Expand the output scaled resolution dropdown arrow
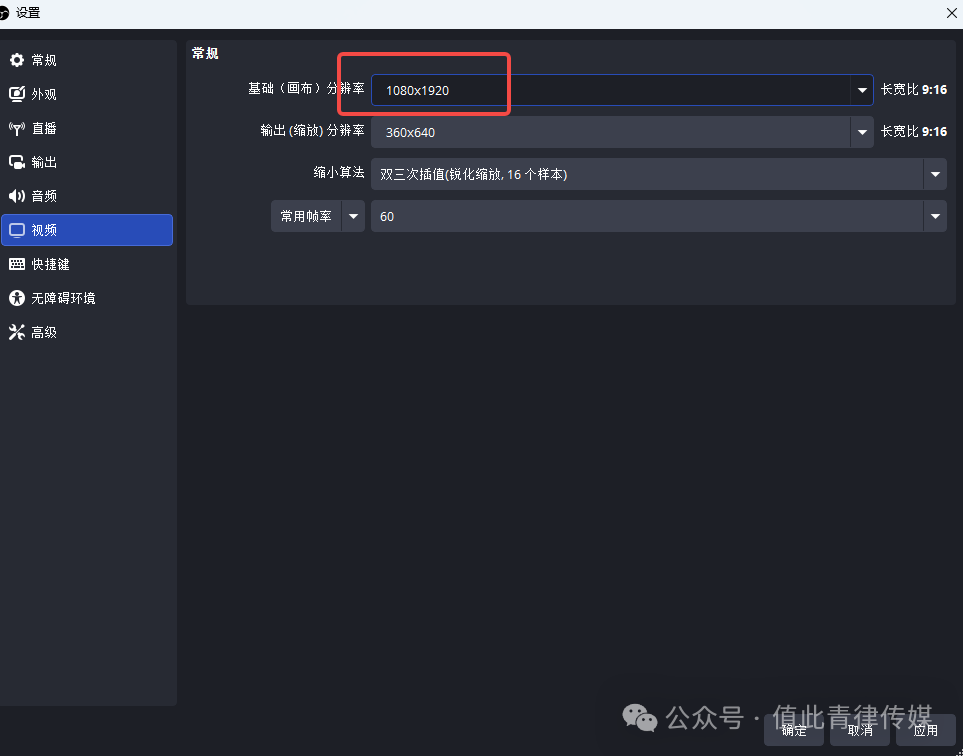Screen dimensions: 963x756 pos(862,132)
